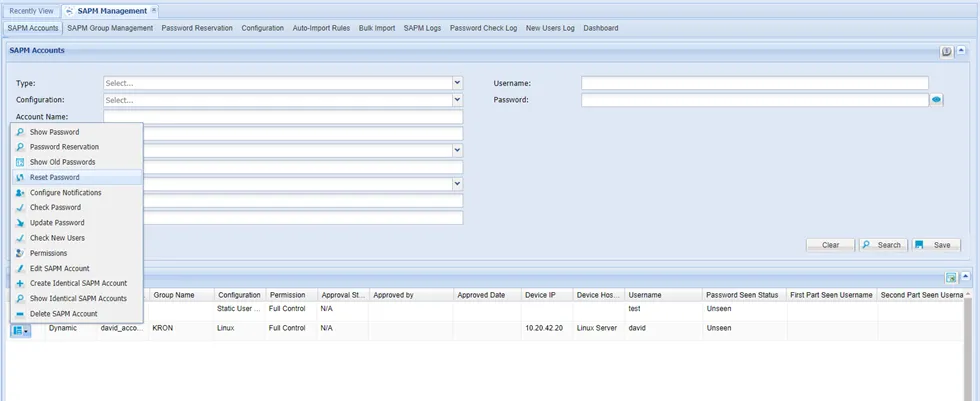Click the Reset Password refresh icon
This screenshot has width=980, height=401.
[20, 177]
